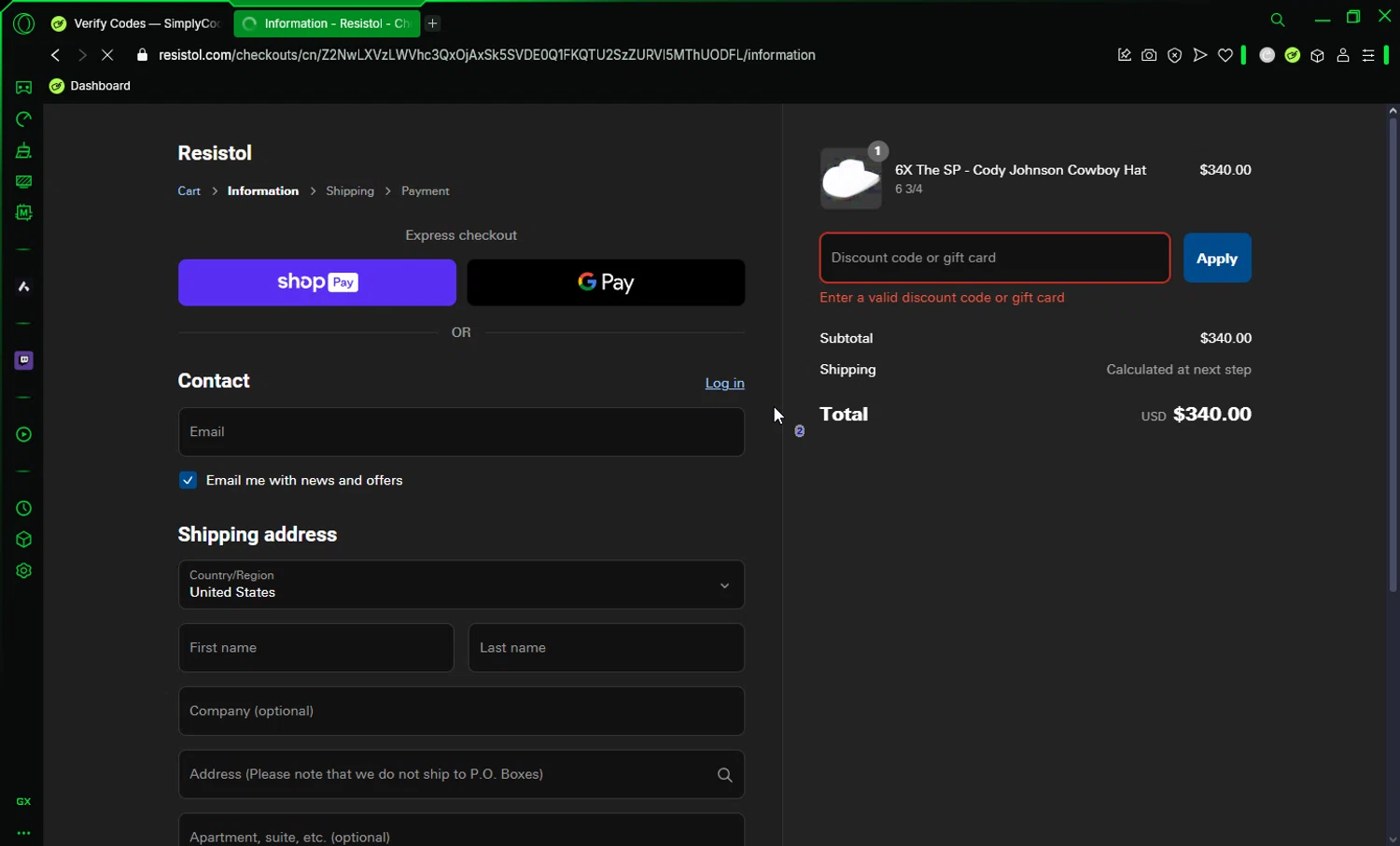Toggle 'Email me with news and offers' checkbox
The height and width of the screenshot is (846, 1400).
pyautogui.click(x=189, y=480)
